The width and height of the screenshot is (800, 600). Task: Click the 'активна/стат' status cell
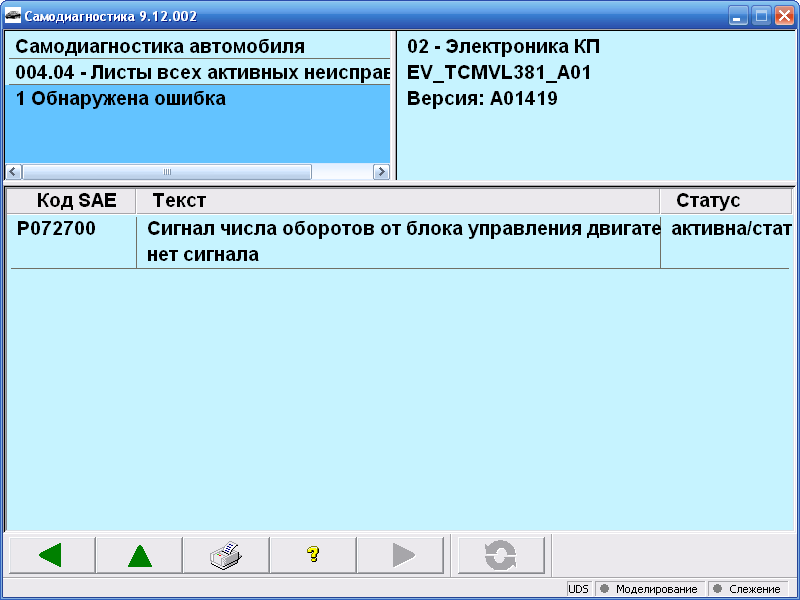pyautogui.click(x=731, y=229)
